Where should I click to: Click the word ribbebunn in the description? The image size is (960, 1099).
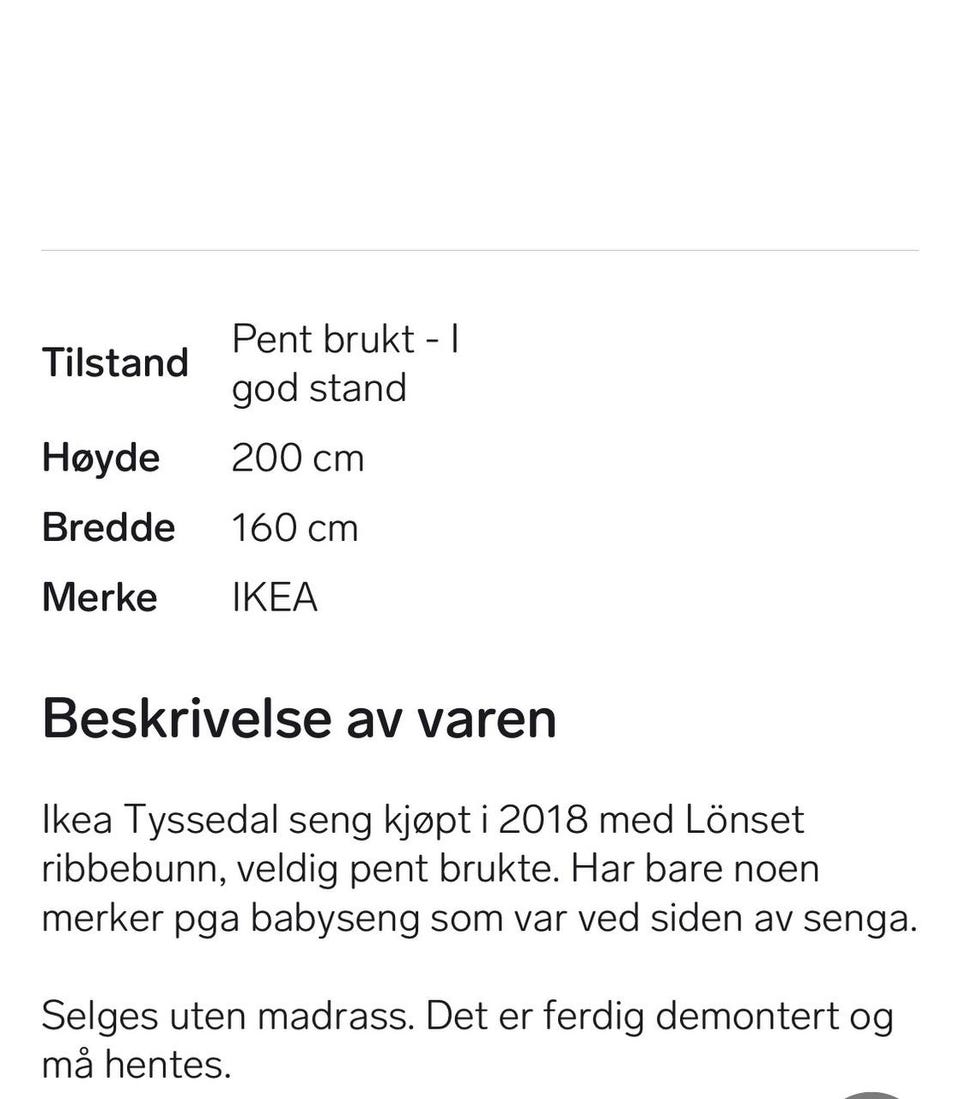[x=134, y=869]
